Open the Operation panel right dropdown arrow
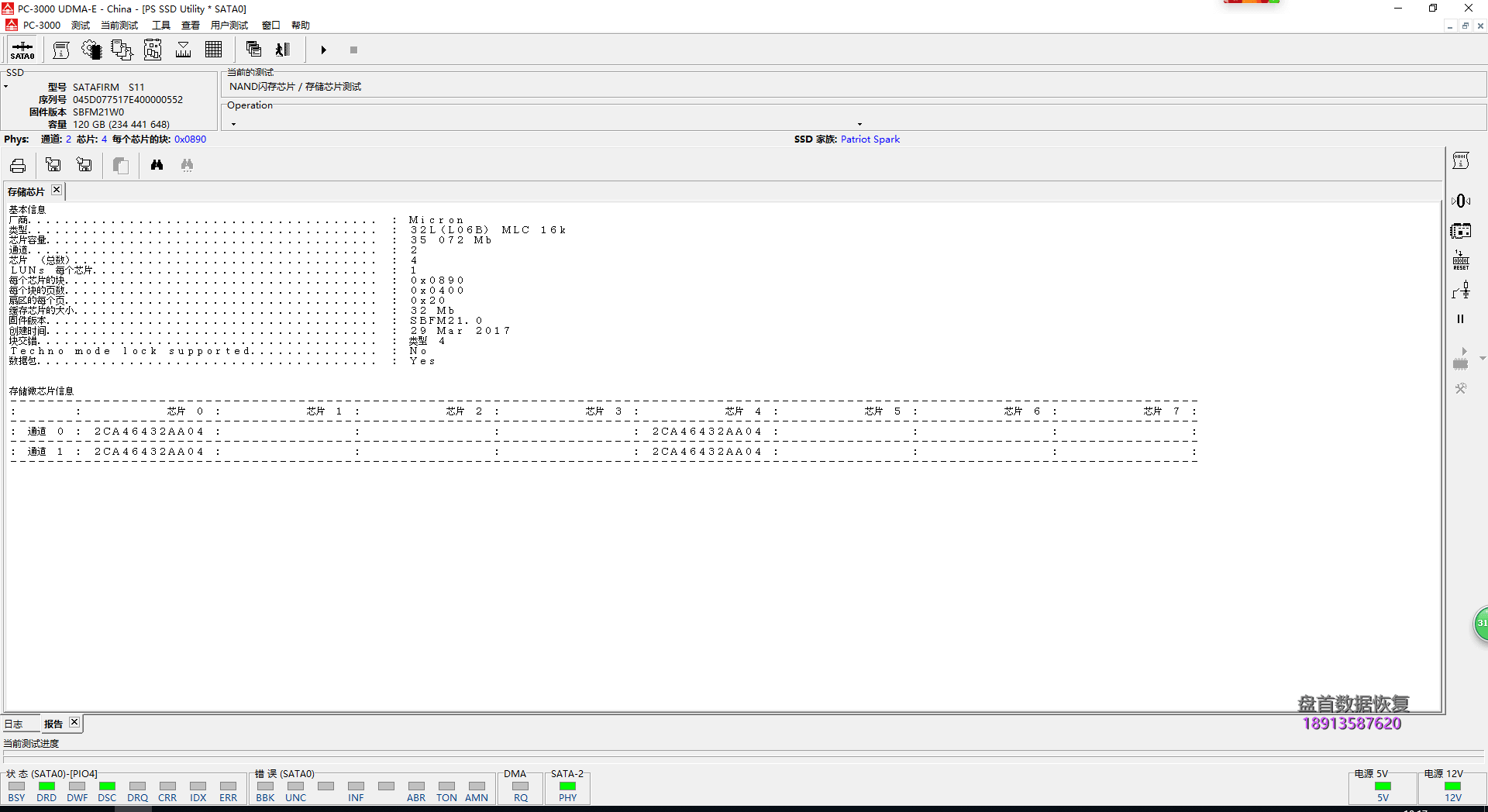Screen dimensions: 1488x812 (x=859, y=124)
